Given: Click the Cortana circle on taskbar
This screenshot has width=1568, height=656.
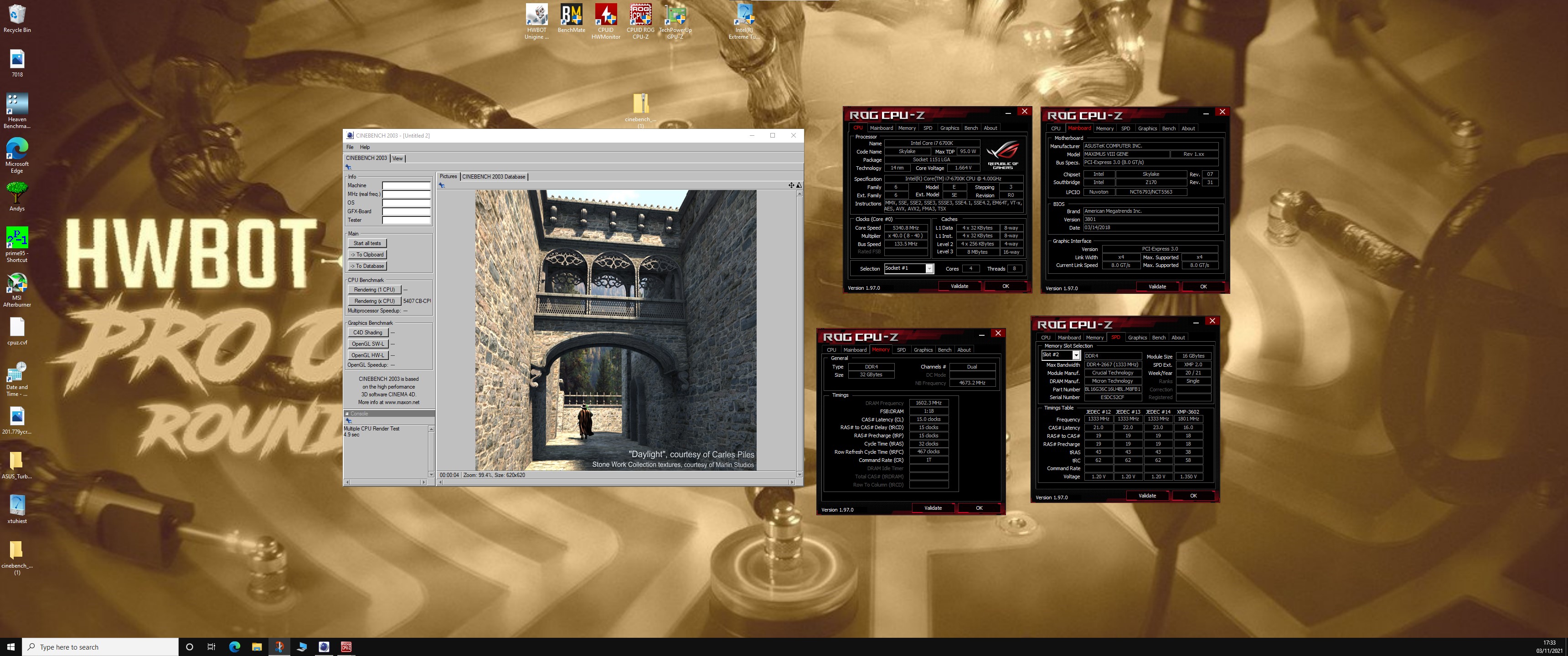Looking at the screenshot, I should click(189, 647).
